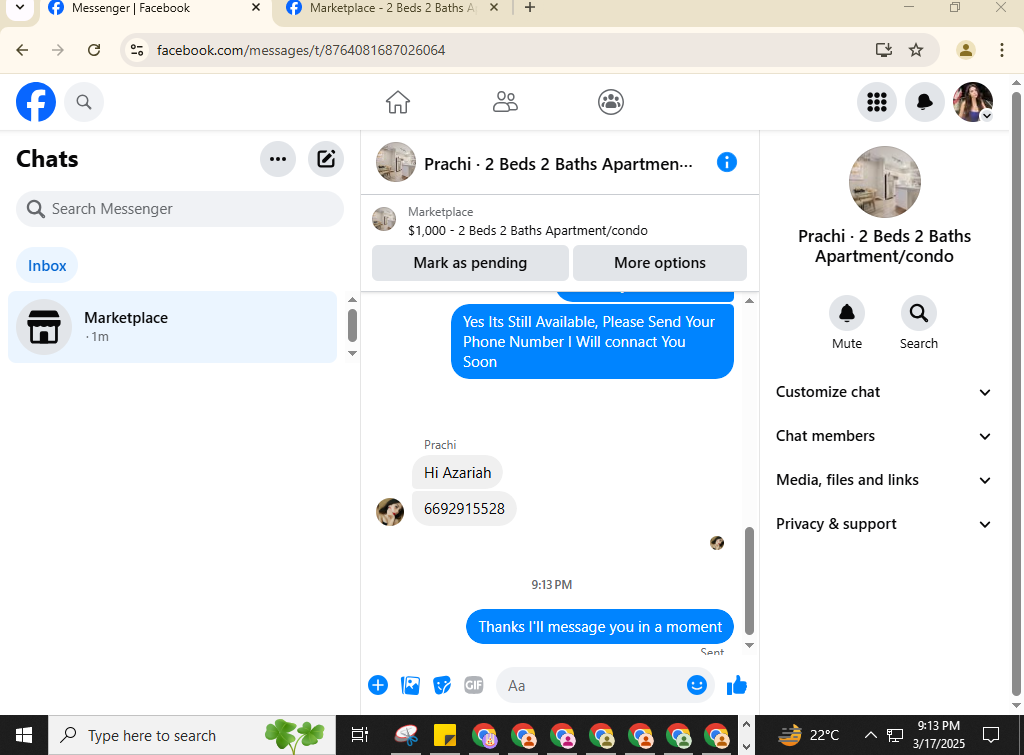This screenshot has height=755, width=1024.
Task: Click the Facebook search magnifier icon
Action: click(84, 102)
